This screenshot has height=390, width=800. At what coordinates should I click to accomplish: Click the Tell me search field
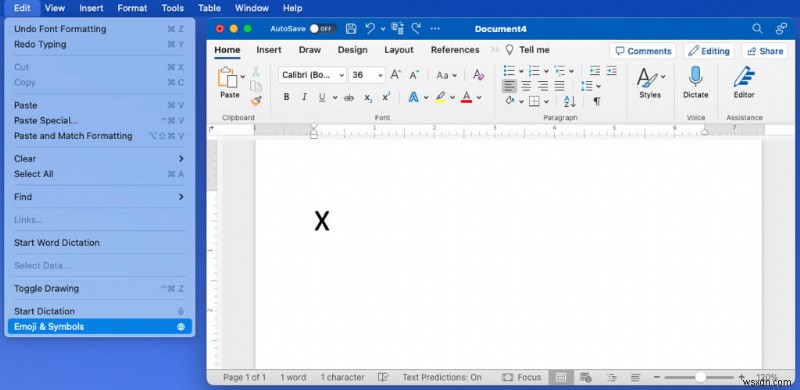[528, 50]
